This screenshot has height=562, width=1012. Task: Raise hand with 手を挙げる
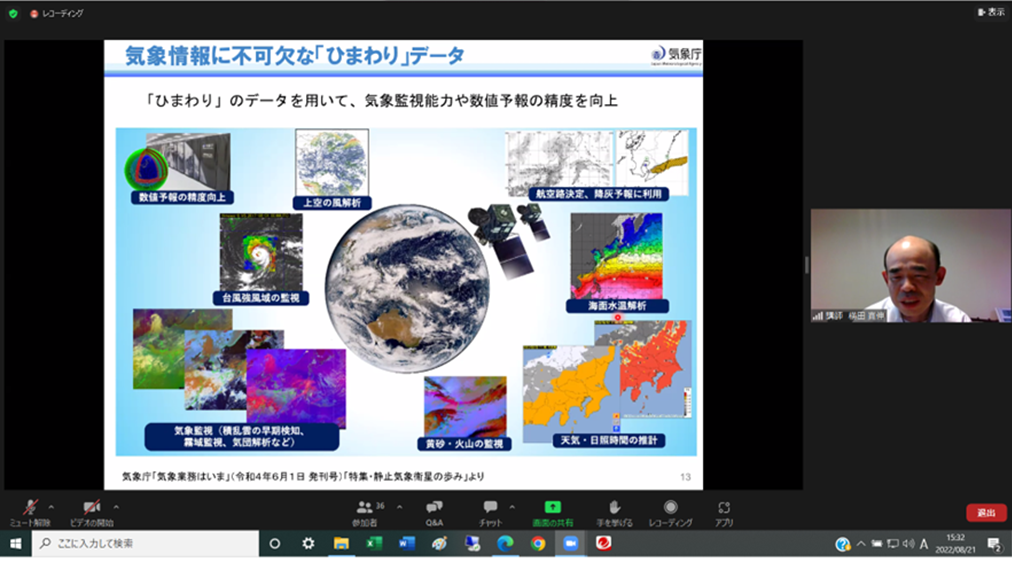coord(614,511)
